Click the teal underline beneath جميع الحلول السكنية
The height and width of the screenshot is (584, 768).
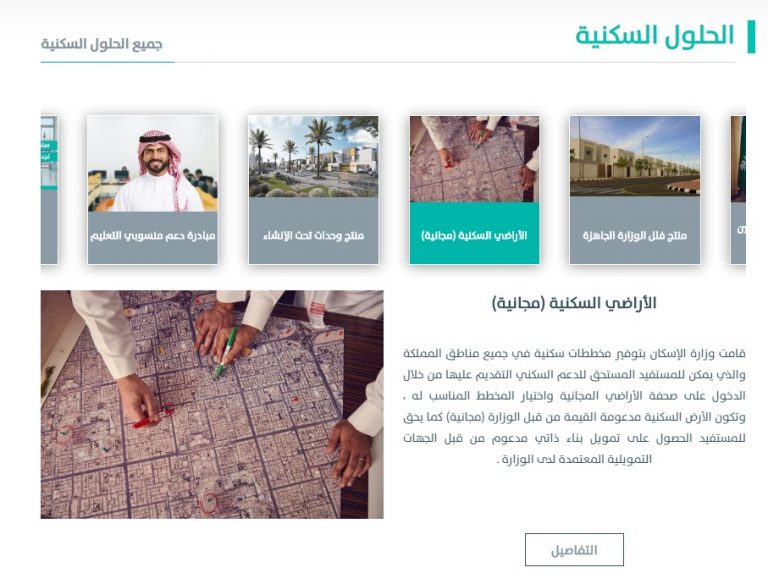tap(107, 62)
